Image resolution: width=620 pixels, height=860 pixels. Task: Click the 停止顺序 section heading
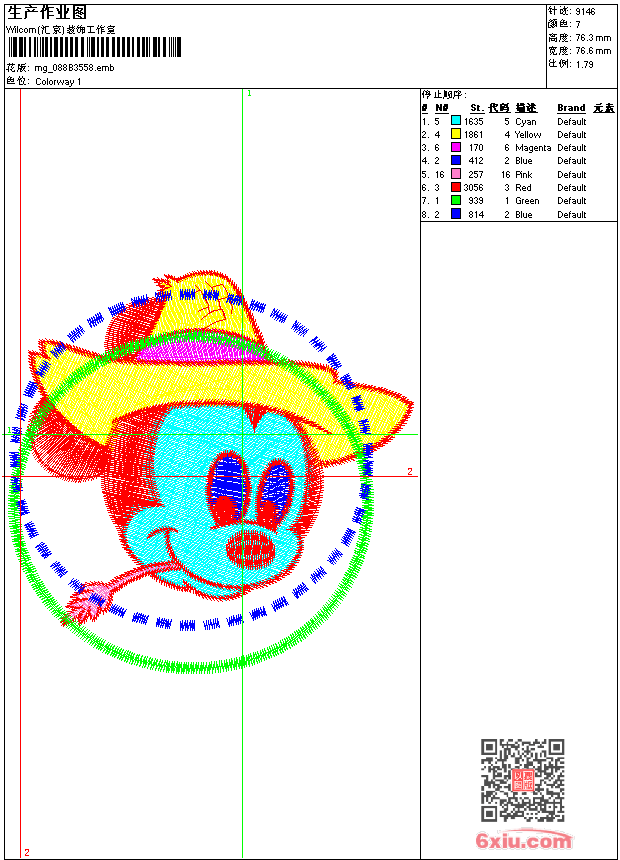click(x=444, y=95)
